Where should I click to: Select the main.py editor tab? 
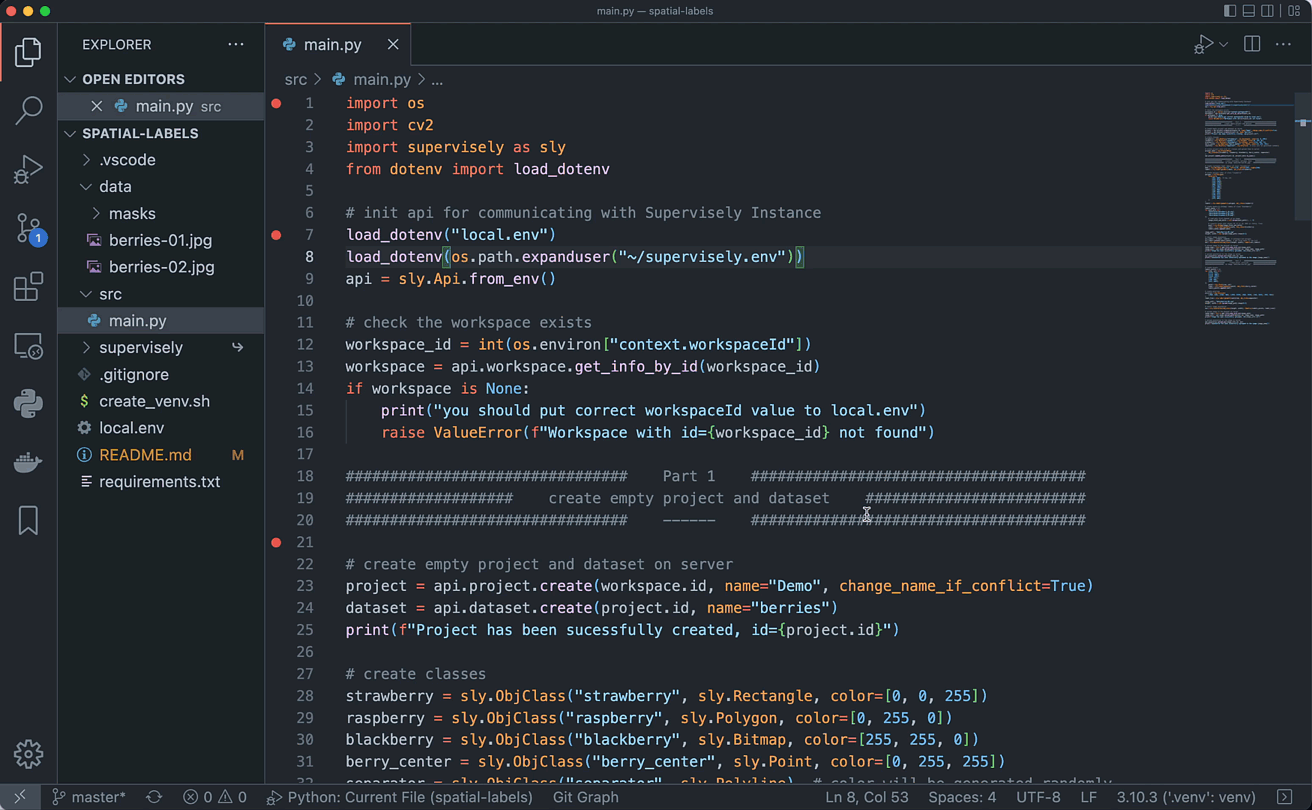click(x=338, y=44)
